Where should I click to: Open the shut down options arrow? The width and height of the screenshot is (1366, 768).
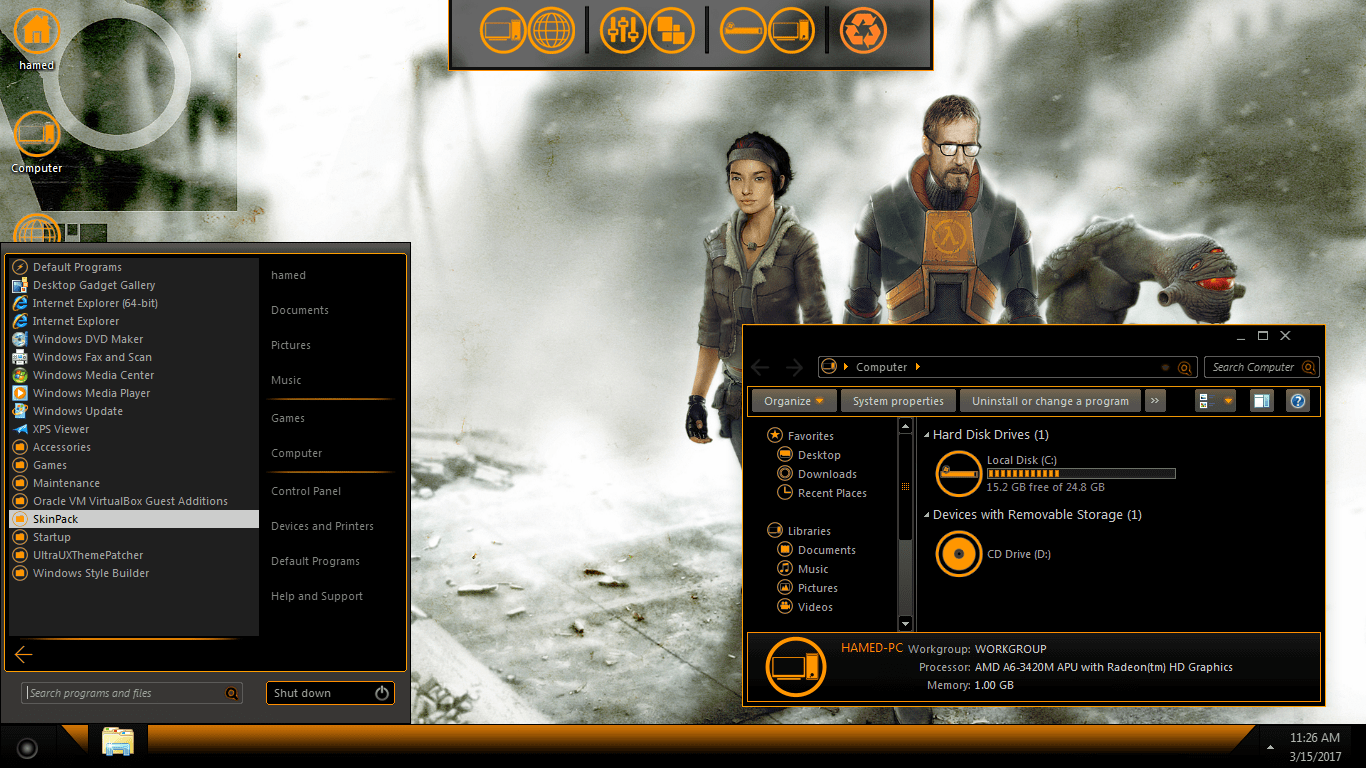382,693
